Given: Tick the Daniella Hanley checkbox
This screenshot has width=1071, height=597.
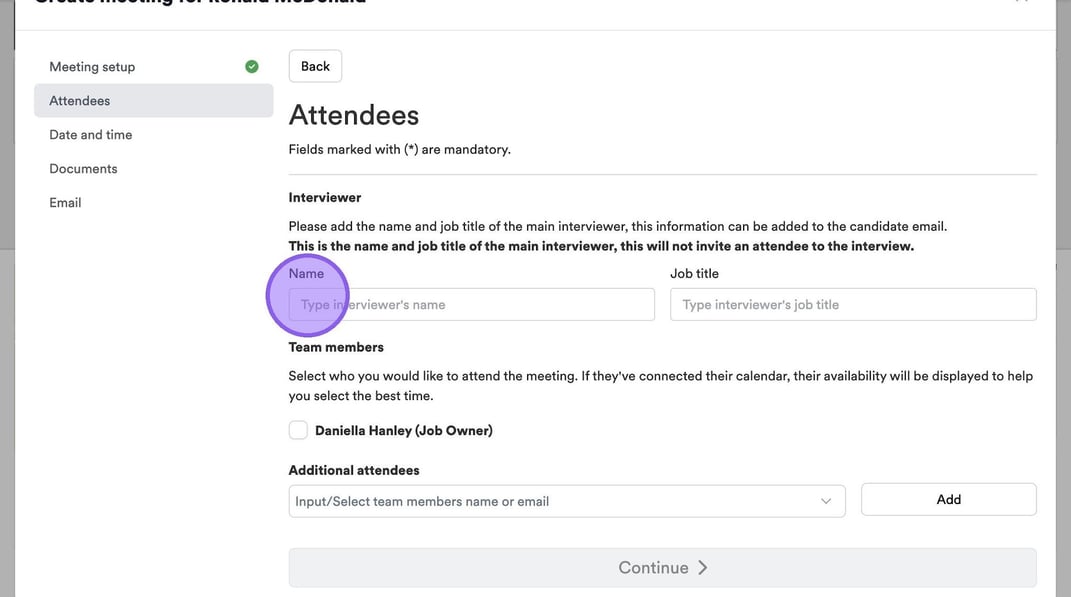Looking at the screenshot, I should pos(298,431).
